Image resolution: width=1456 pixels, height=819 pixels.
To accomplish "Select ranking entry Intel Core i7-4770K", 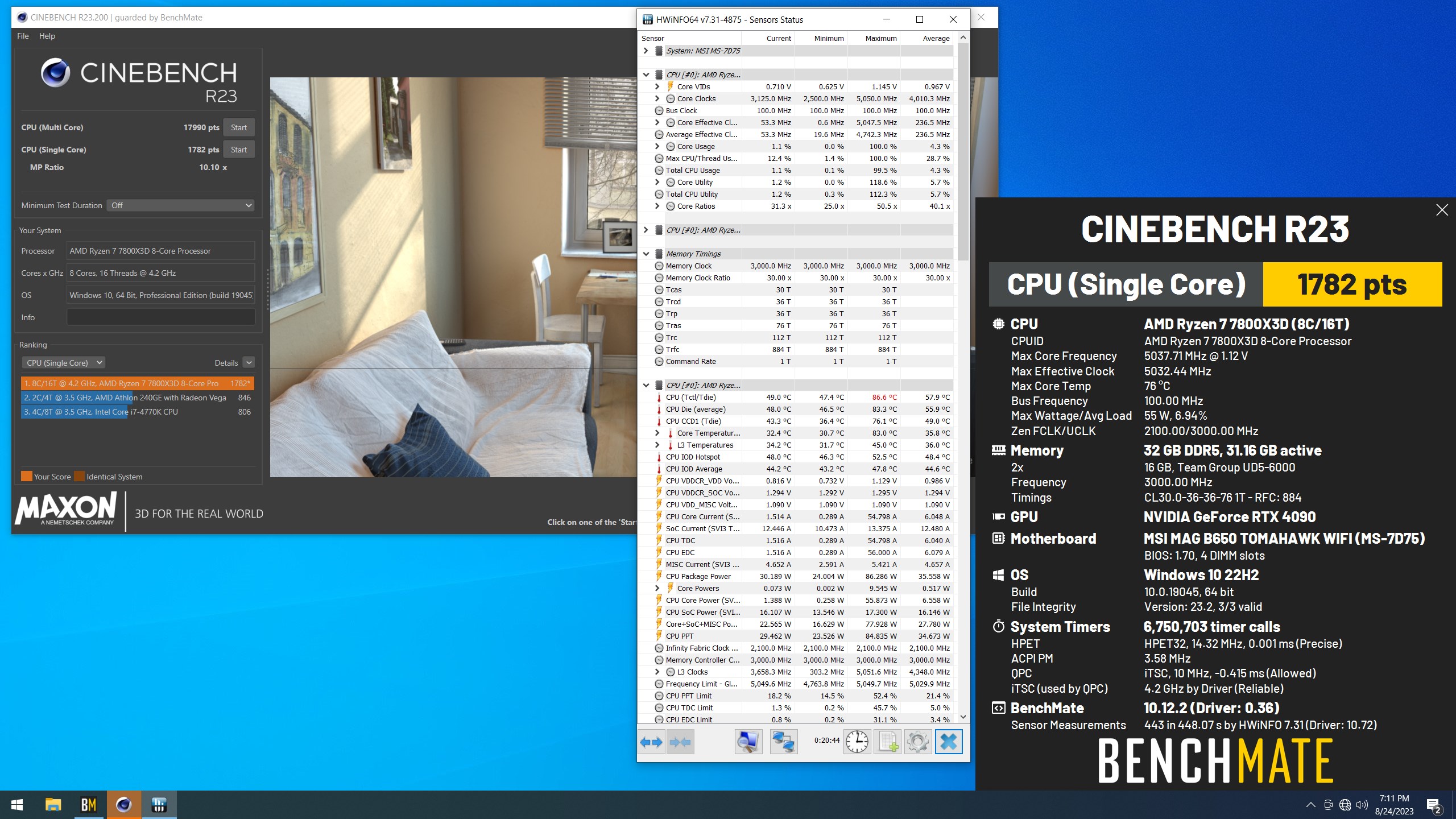I will click(x=137, y=412).
